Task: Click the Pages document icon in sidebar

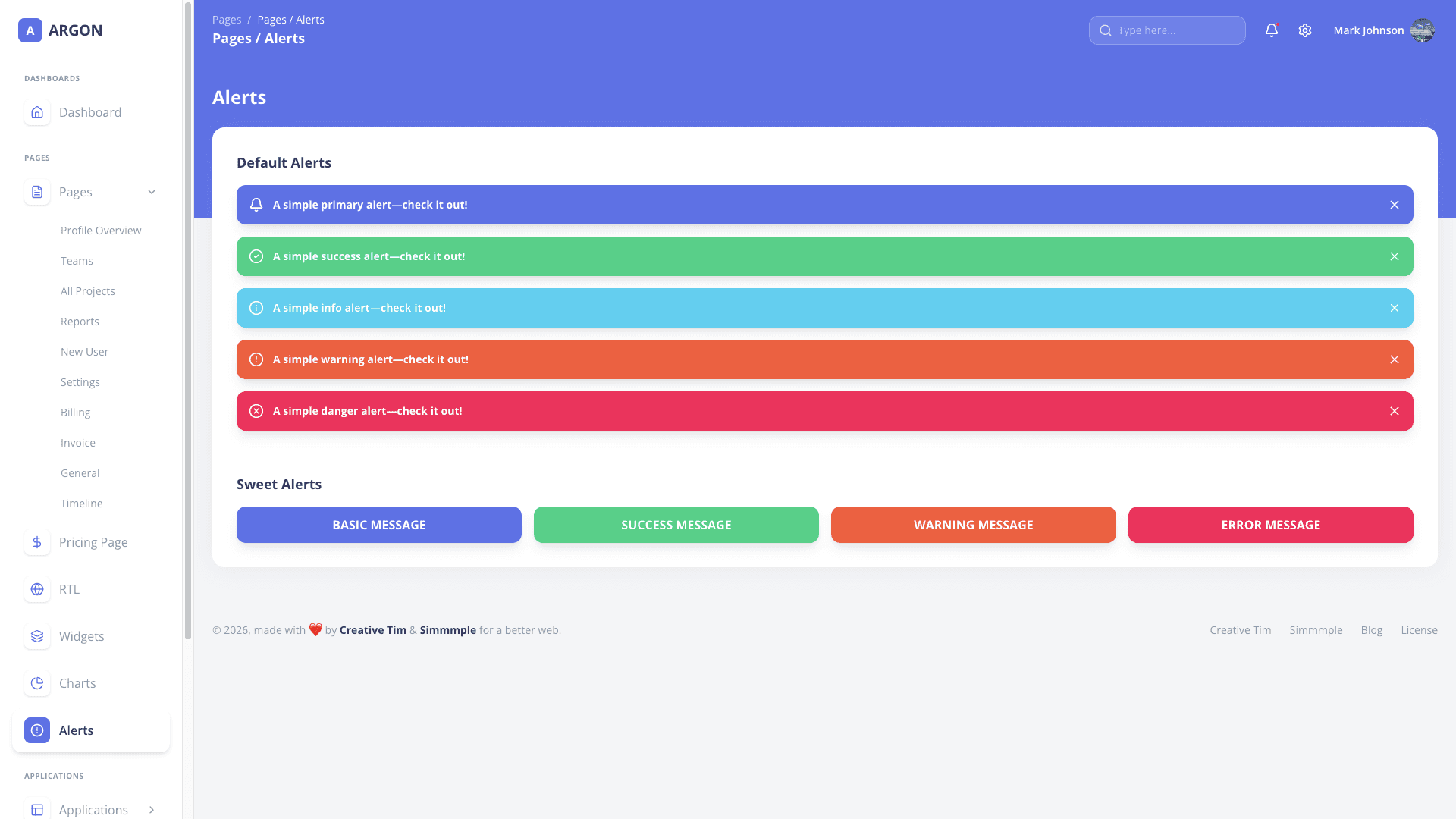Action: (36, 192)
